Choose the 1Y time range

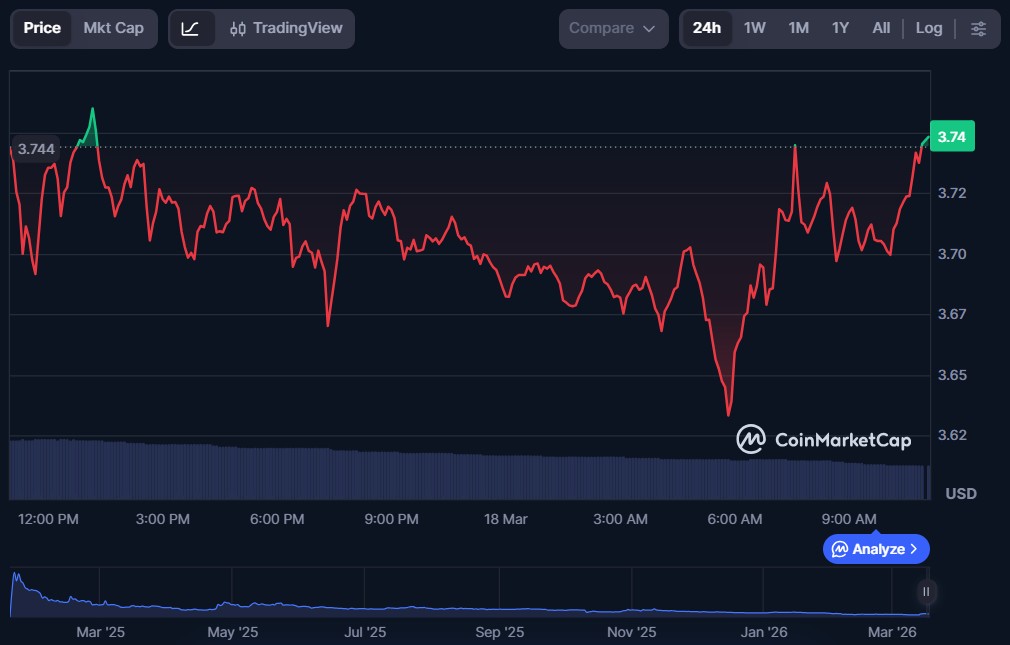coord(840,28)
